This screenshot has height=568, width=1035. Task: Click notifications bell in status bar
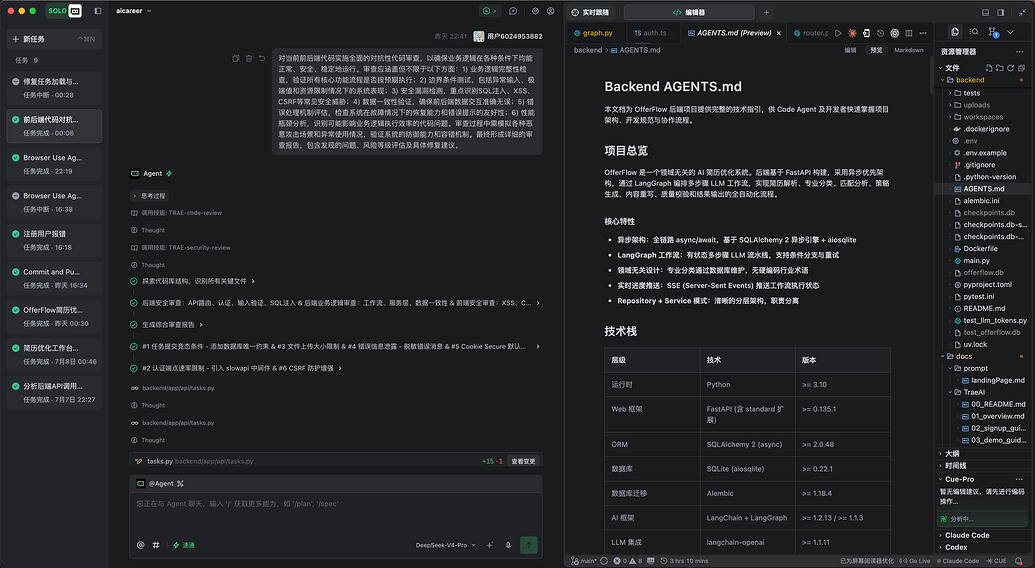pos(1018,561)
